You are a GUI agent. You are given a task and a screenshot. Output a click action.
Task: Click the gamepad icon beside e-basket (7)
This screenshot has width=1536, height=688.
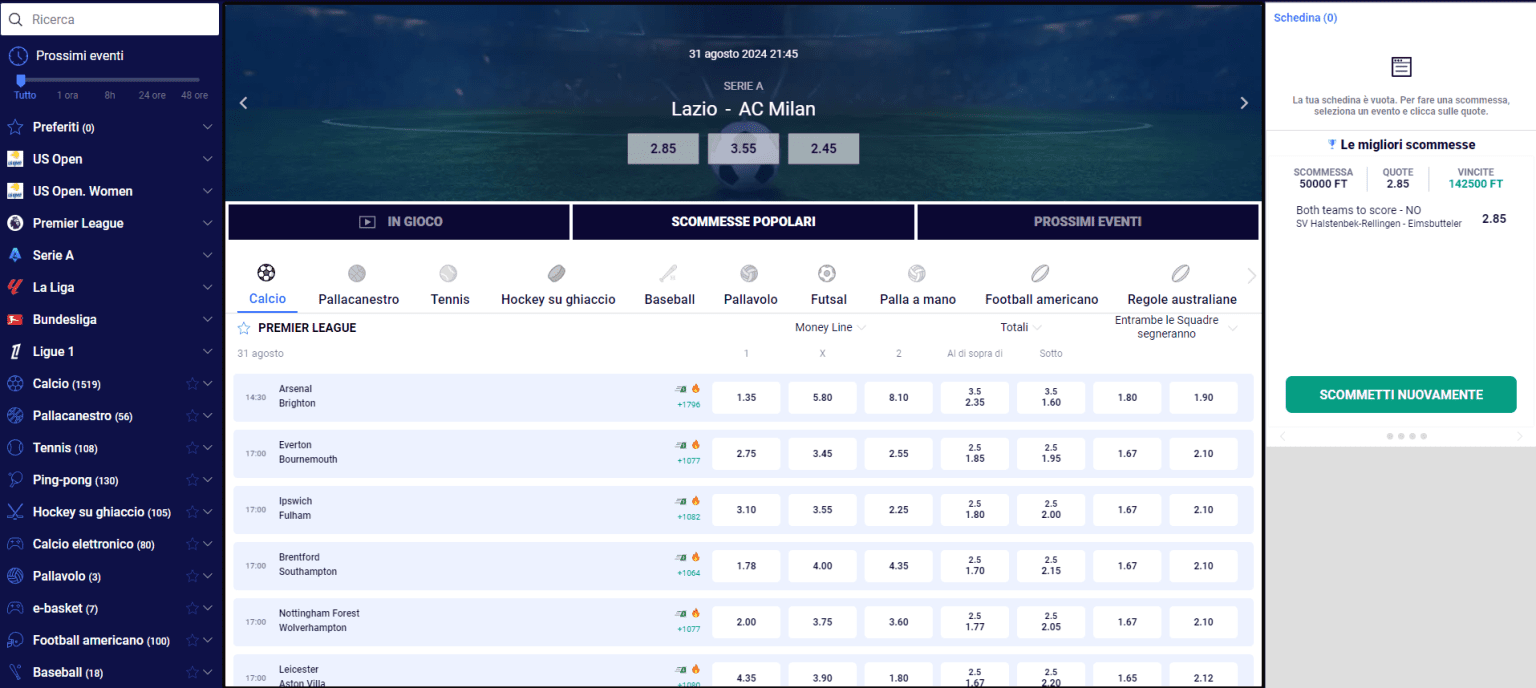[15, 608]
